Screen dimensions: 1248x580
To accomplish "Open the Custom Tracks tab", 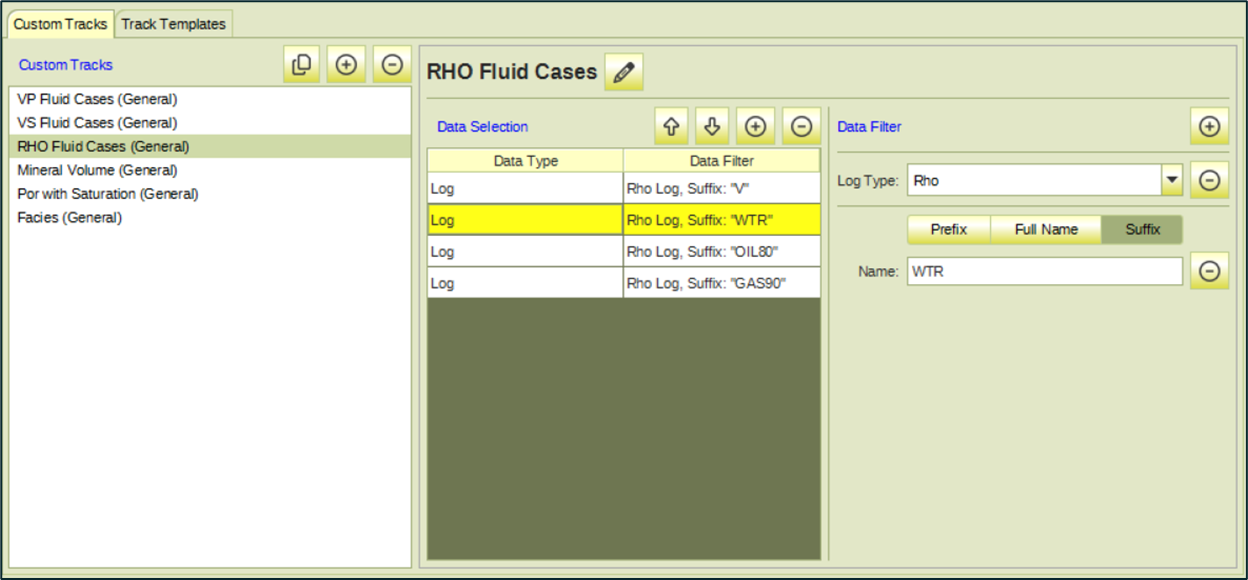I will coord(60,24).
